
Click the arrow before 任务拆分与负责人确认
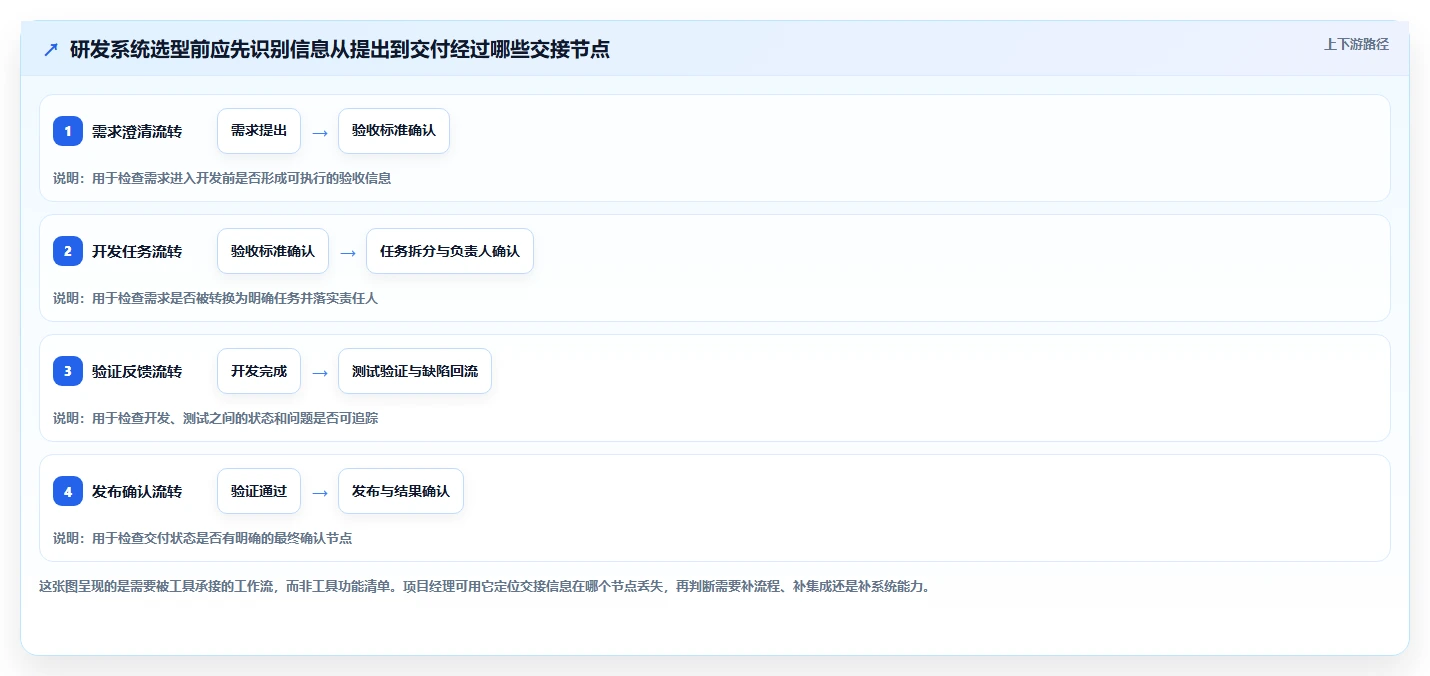[348, 252]
